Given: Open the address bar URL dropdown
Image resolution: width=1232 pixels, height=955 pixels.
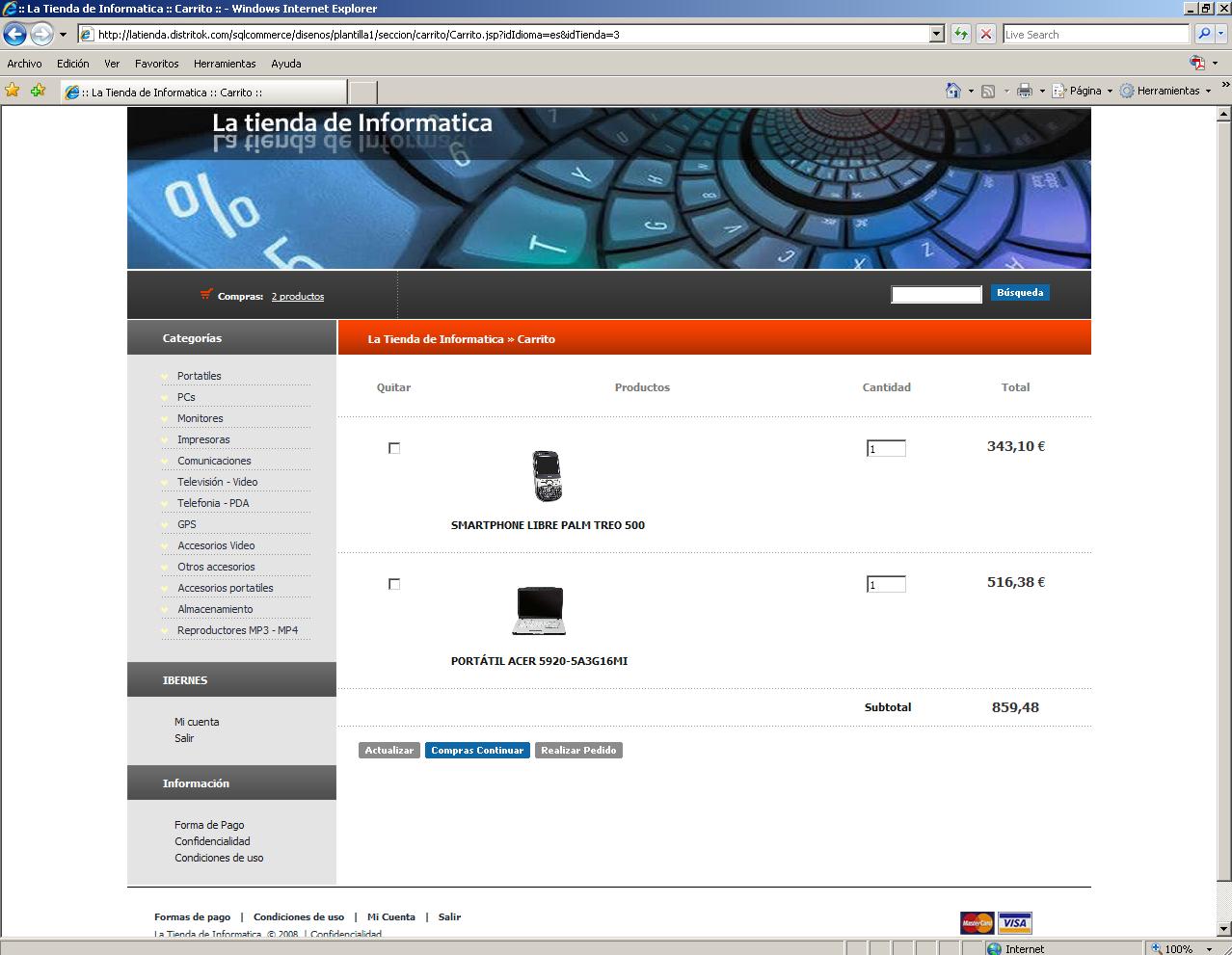Looking at the screenshot, I should tap(936, 35).
